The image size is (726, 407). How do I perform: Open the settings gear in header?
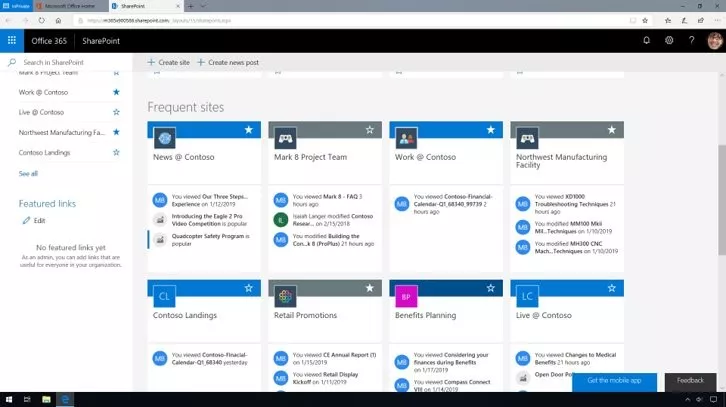pyautogui.click(x=669, y=41)
